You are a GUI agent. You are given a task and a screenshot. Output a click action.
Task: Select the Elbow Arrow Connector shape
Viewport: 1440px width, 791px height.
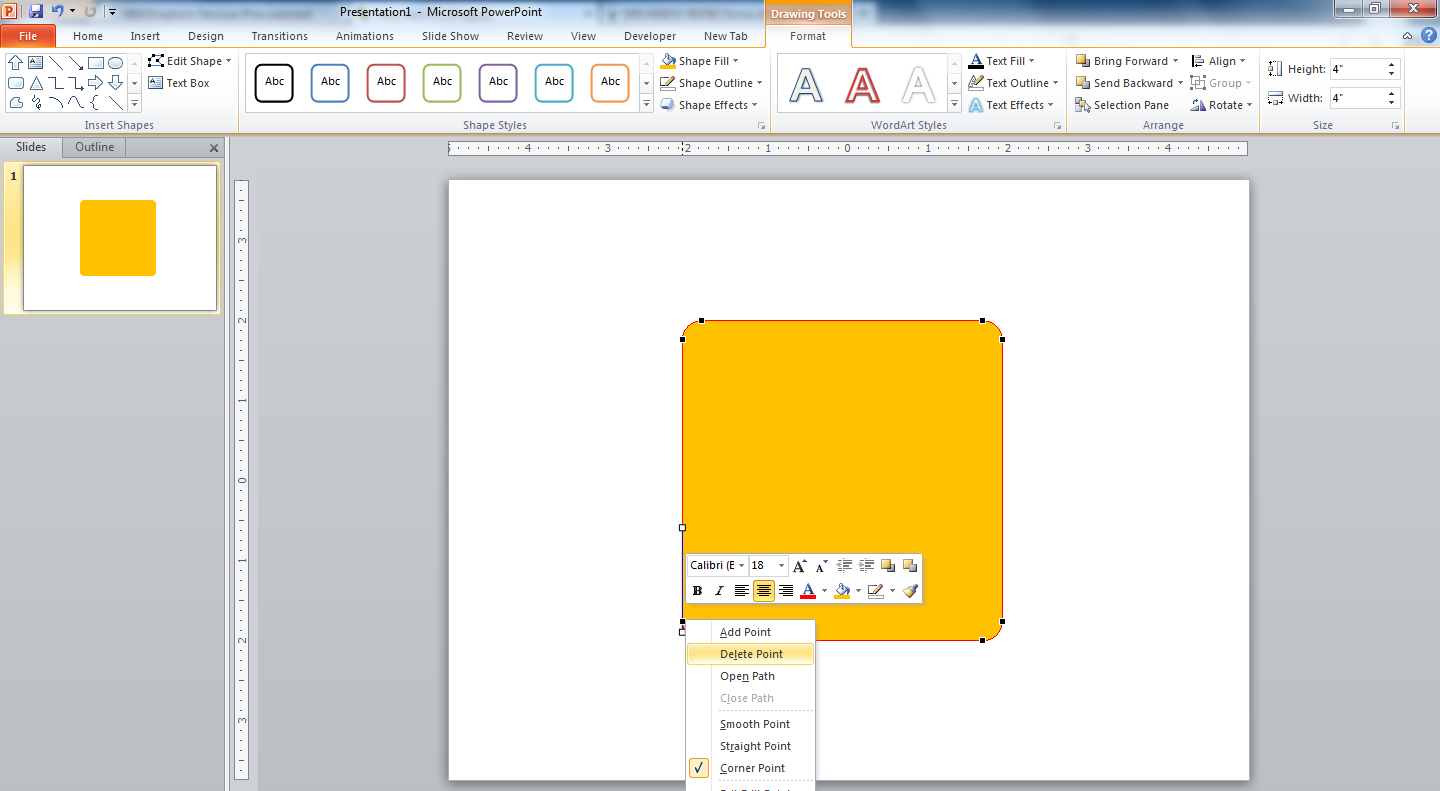point(76,83)
